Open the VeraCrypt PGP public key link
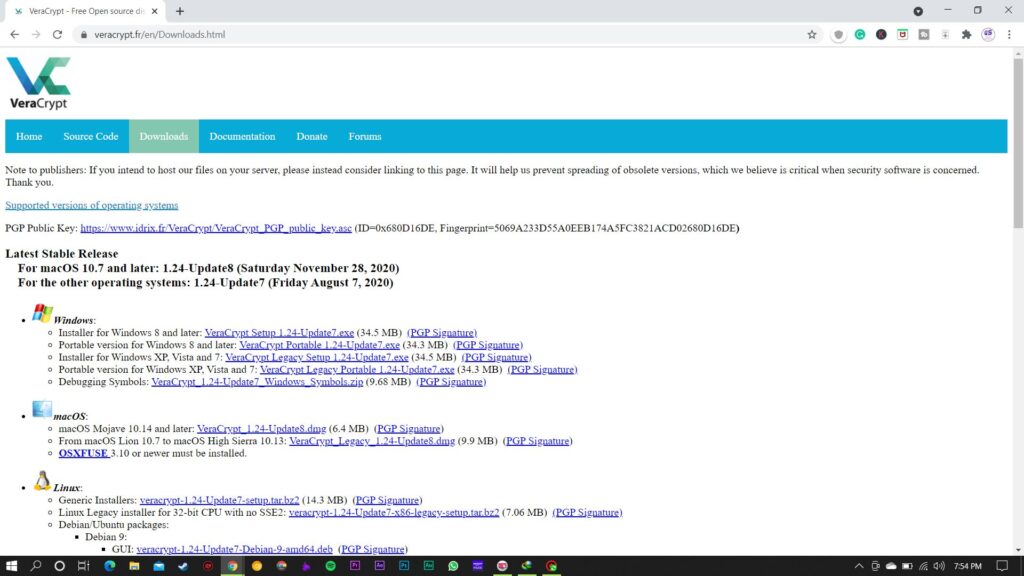This screenshot has width=1024, height=576. tap(216, 228)
